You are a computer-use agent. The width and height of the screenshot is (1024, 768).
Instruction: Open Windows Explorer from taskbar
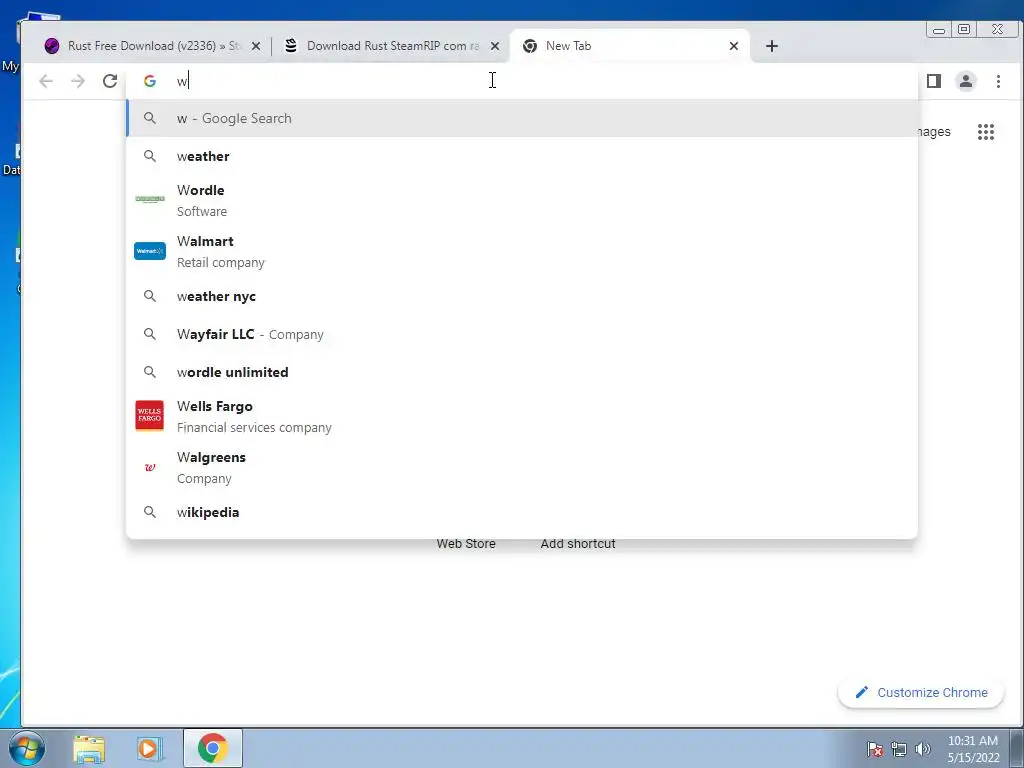[x=89, y=748]
